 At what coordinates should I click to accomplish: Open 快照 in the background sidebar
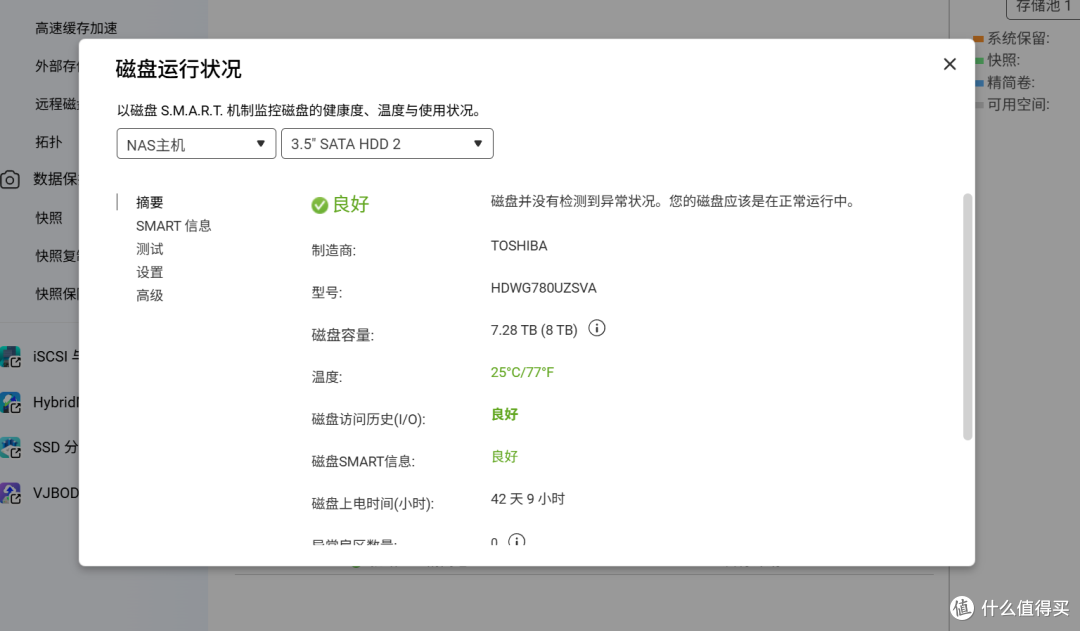49,218
